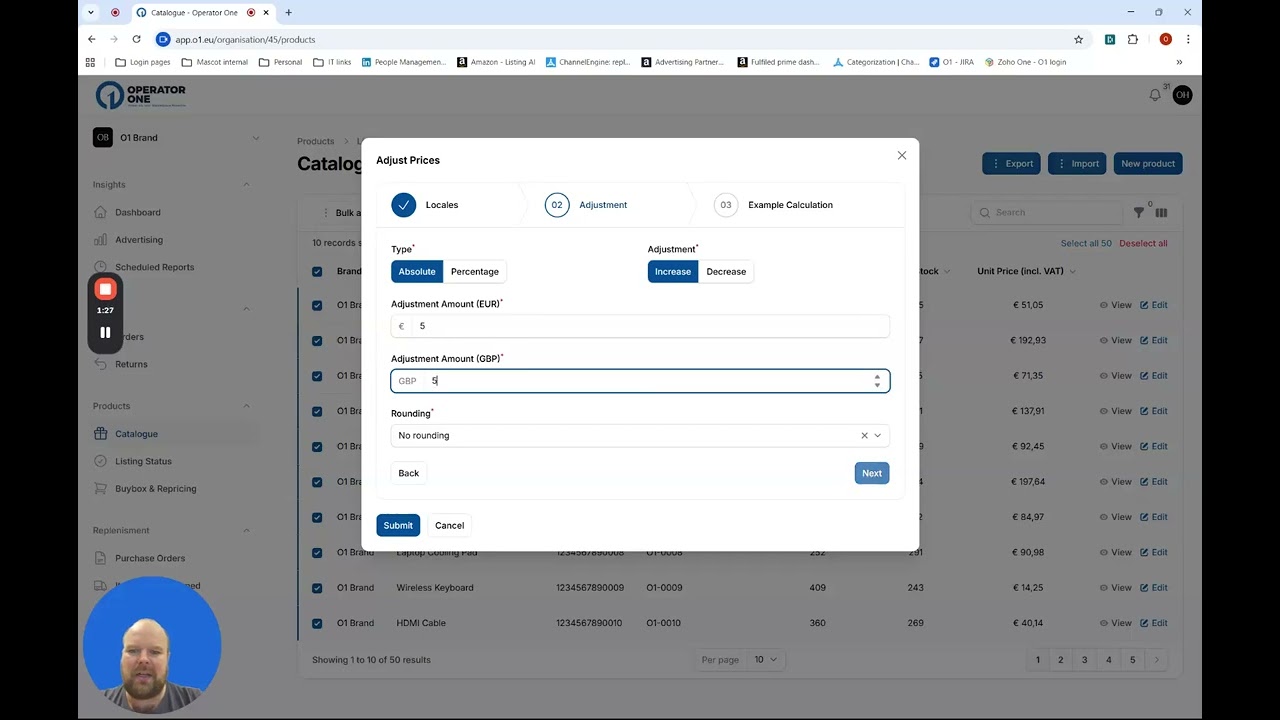Go to pagination page 5

[1132, 660]
